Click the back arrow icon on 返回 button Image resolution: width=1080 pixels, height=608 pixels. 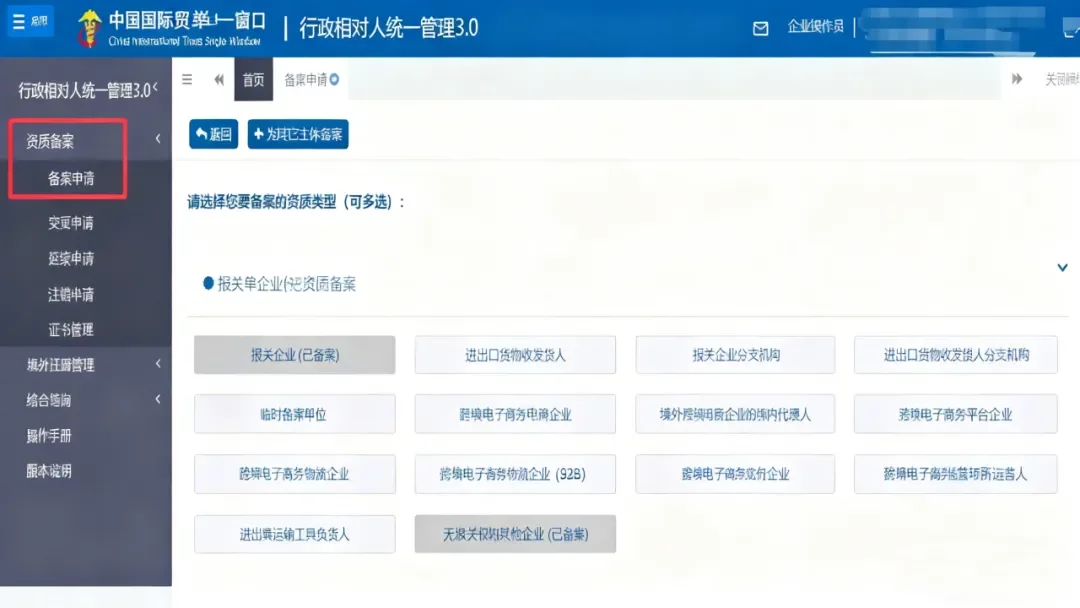pos(200,133)
